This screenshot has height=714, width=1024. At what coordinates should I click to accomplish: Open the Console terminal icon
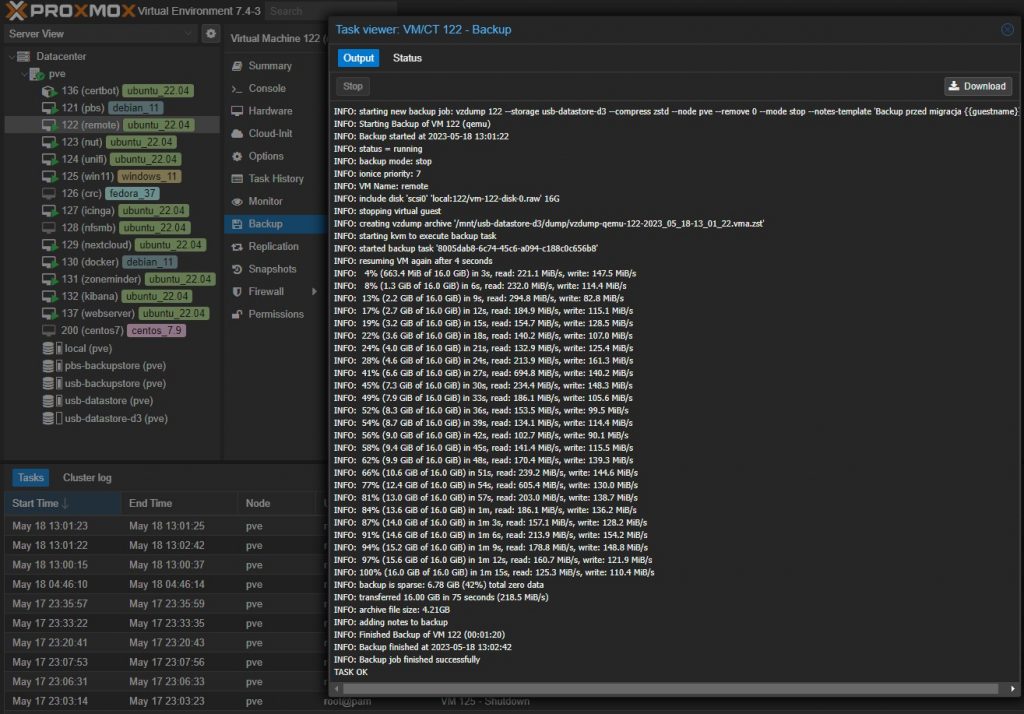tap(237, 89)
